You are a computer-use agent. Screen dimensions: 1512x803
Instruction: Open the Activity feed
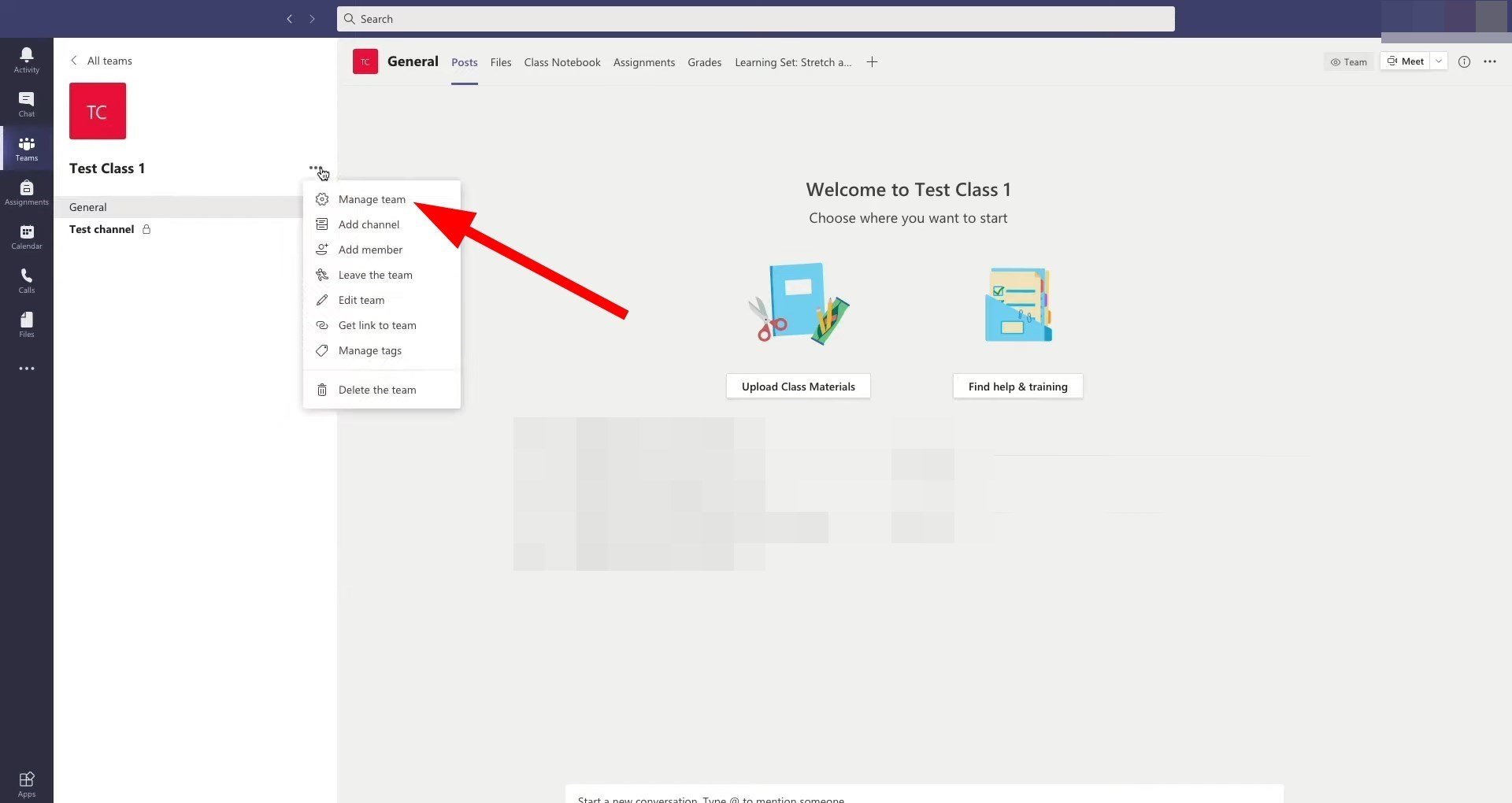point(27,60)
